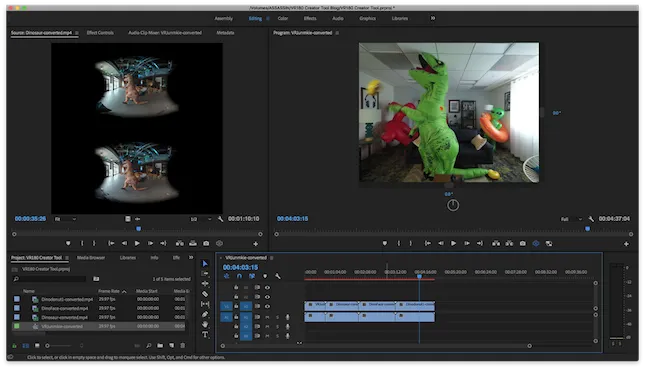Click Program monitor Export Frame camera
The image size is (645, 369).
click(x=522, y=244)
